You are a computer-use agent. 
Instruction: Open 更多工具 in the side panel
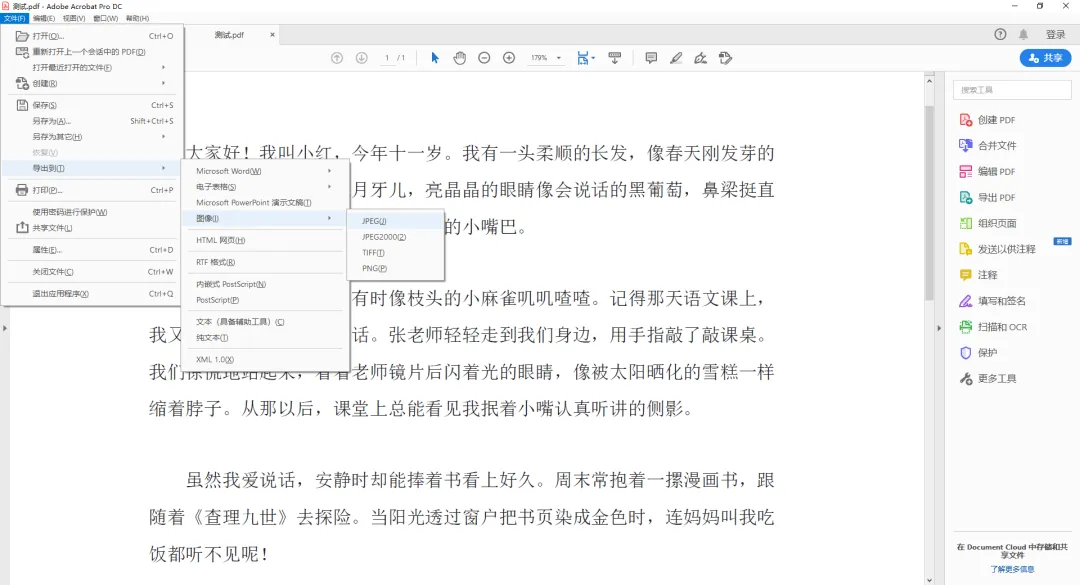[x=988, y=378]
